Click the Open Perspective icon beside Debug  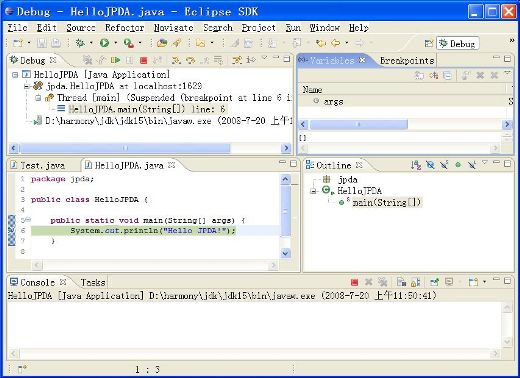click(429, 43)
